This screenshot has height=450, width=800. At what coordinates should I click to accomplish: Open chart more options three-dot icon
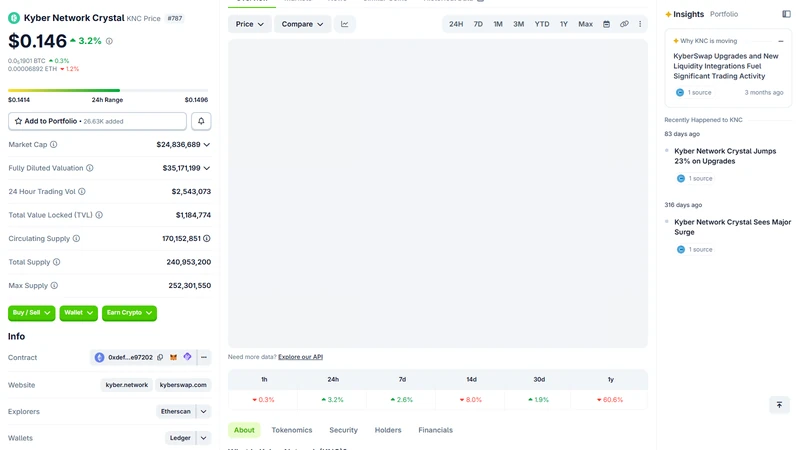(640, 24)
